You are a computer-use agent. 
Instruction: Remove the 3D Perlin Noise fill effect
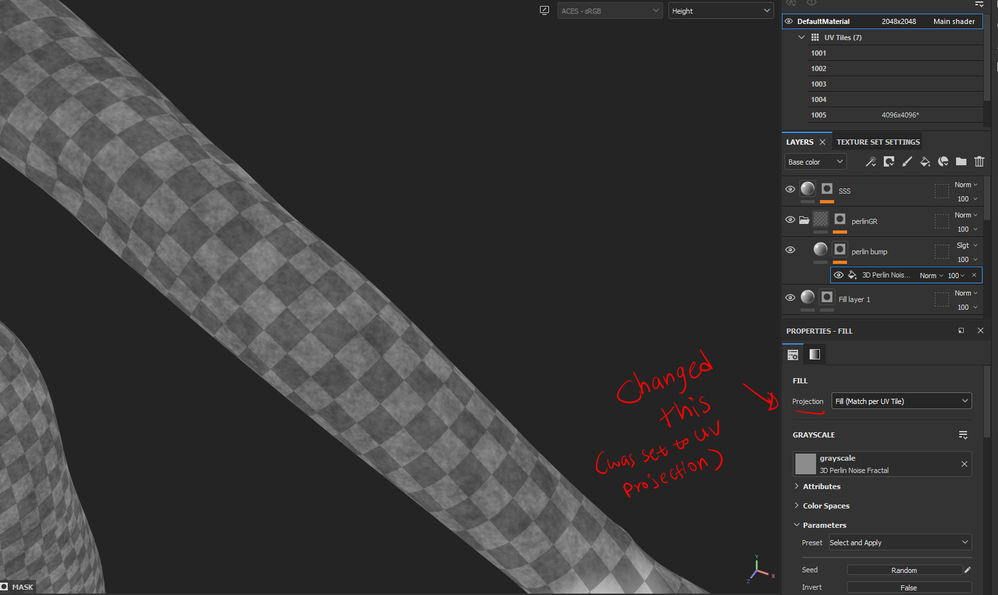click(974, 275)
